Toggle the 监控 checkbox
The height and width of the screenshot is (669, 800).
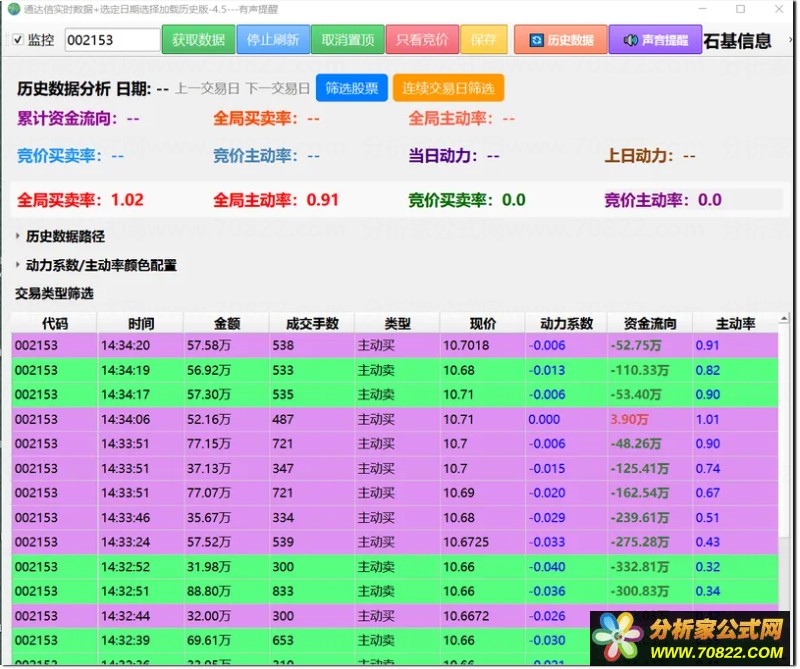(18, 39)
